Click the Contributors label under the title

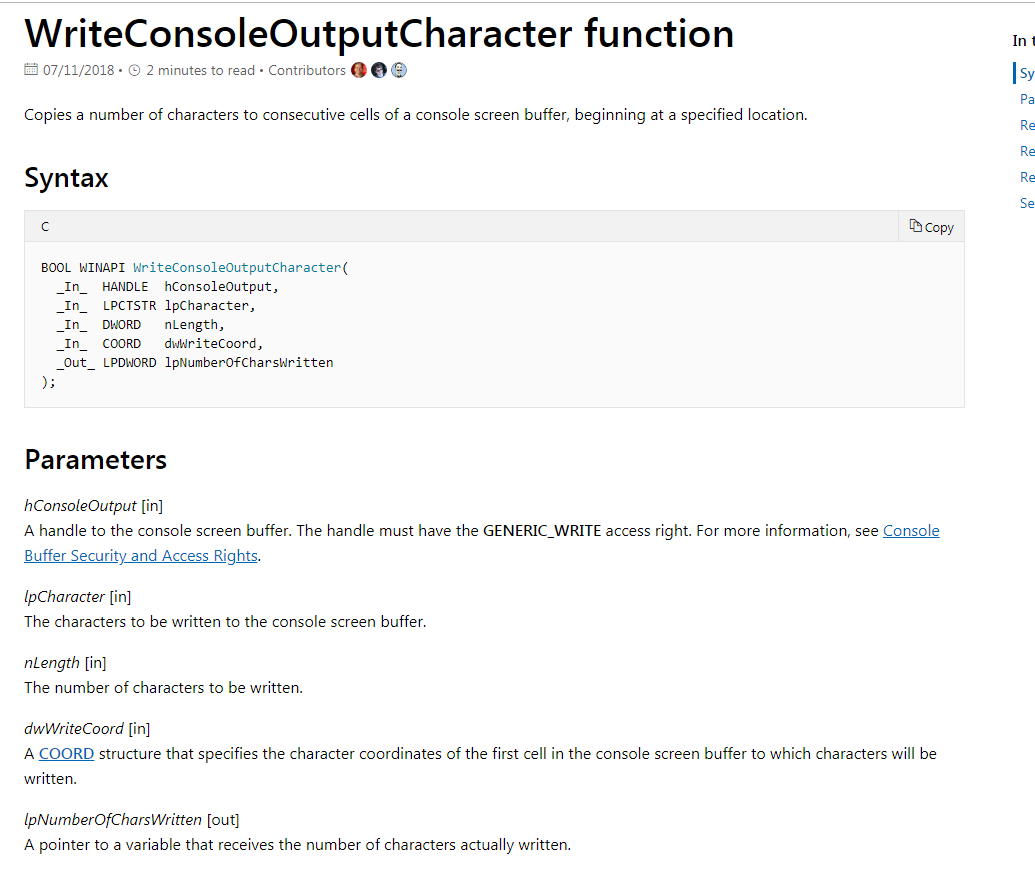(306, 70)
